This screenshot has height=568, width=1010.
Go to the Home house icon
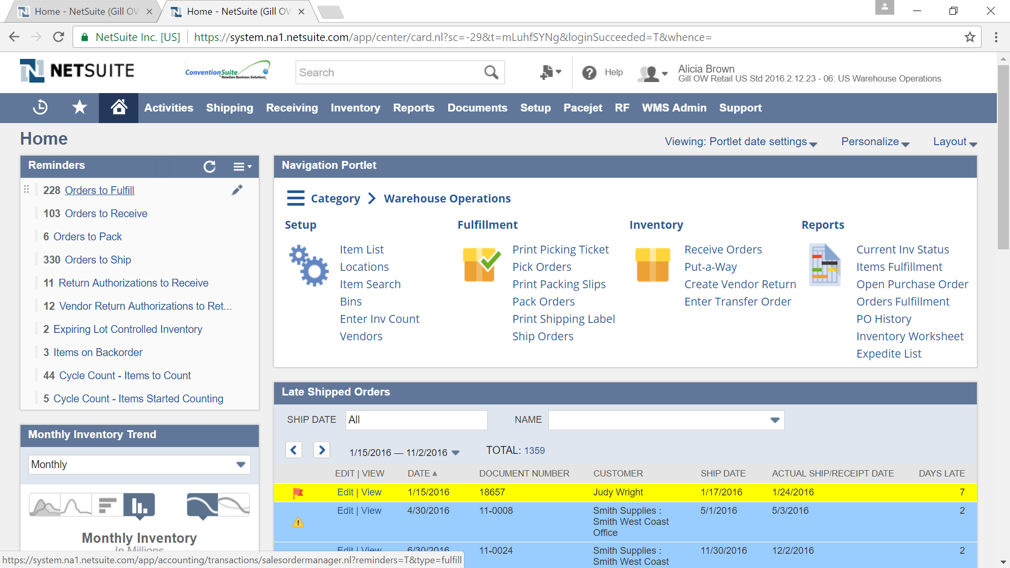point(119,107)
